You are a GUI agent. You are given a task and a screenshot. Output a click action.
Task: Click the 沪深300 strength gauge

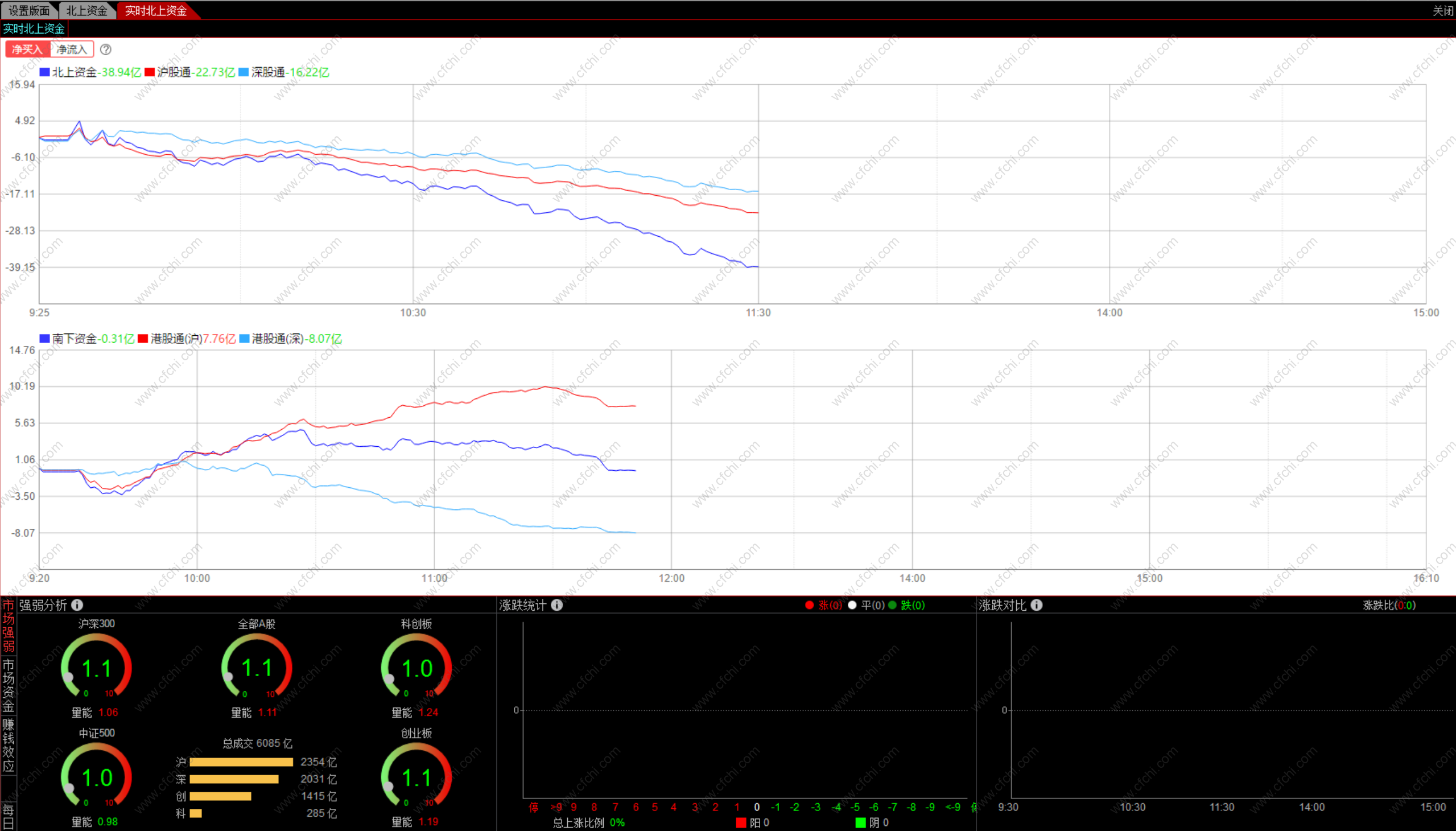click(x=96, y=667)
